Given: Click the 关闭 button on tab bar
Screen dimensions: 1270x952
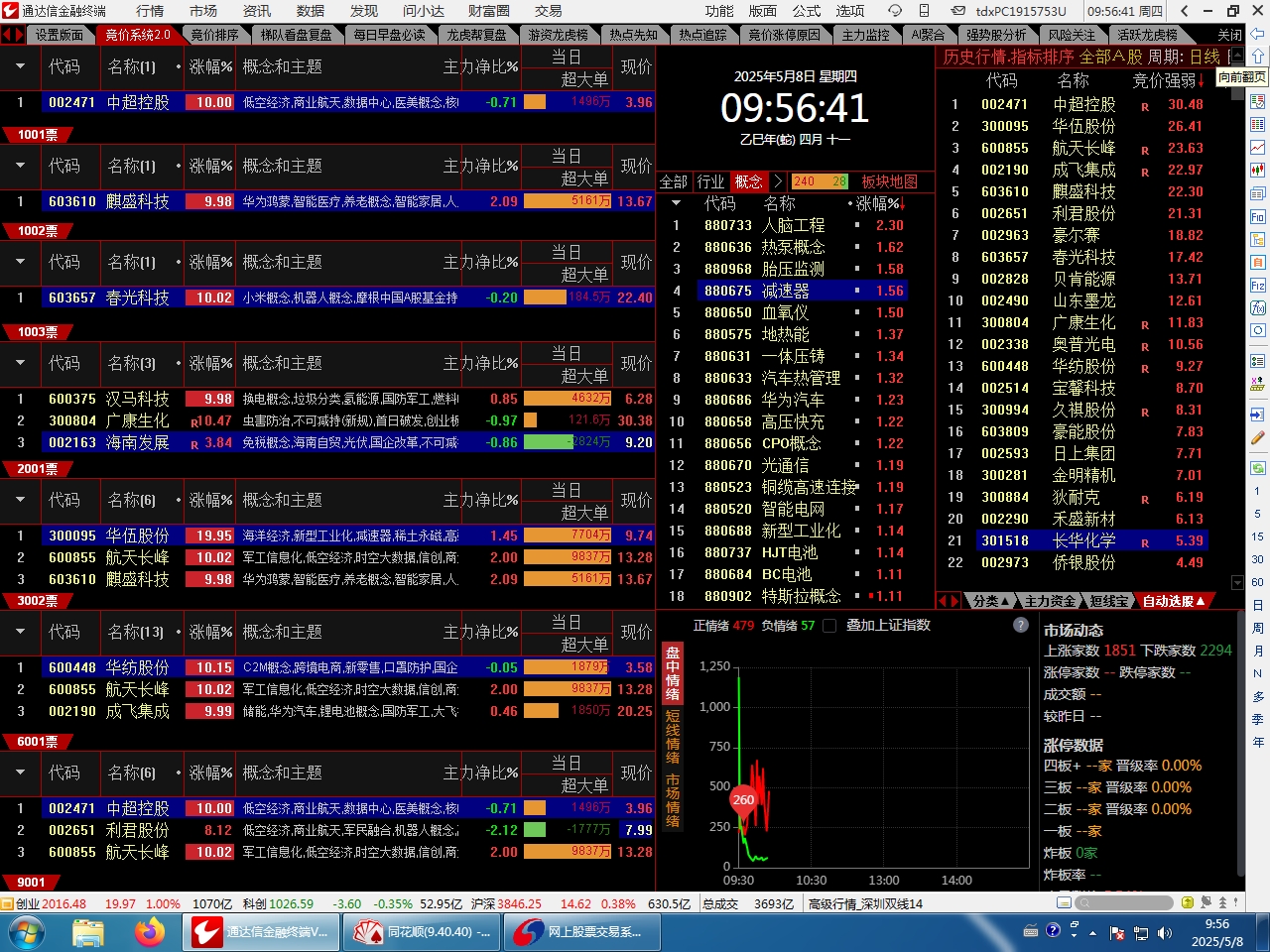Looking at the screenshot, I should coord(1230,35).
